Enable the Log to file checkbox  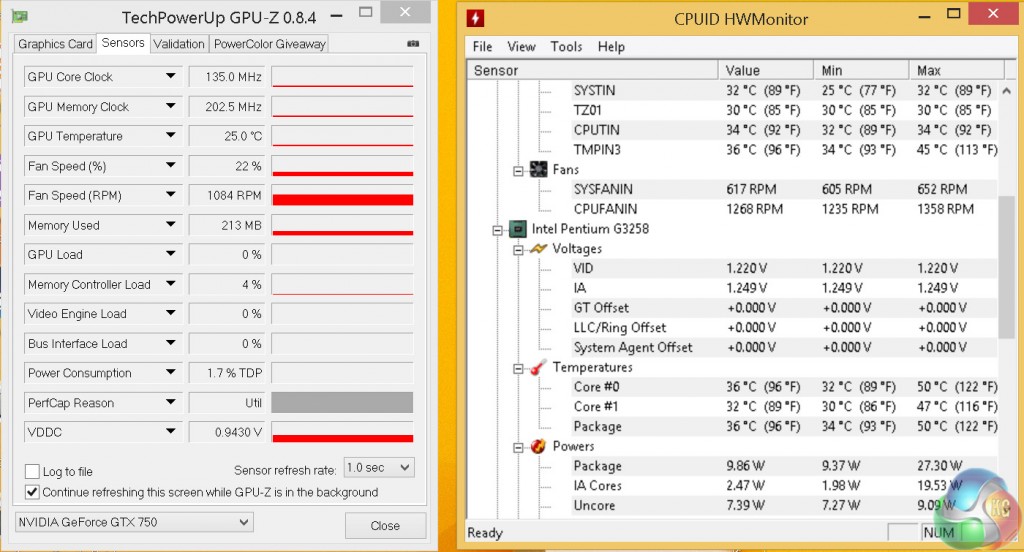pyautogui.click(x=32, y=471)
